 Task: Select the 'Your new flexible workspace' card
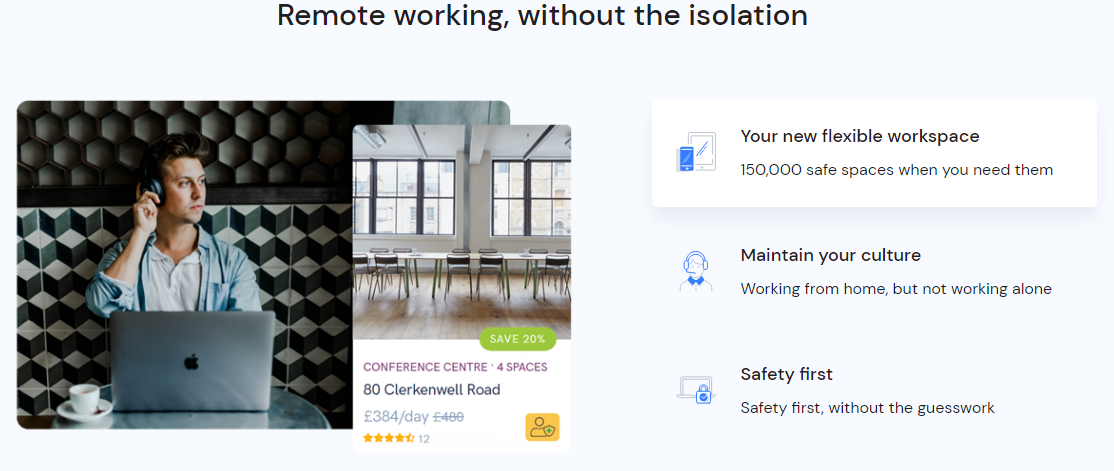coord(874,153)
